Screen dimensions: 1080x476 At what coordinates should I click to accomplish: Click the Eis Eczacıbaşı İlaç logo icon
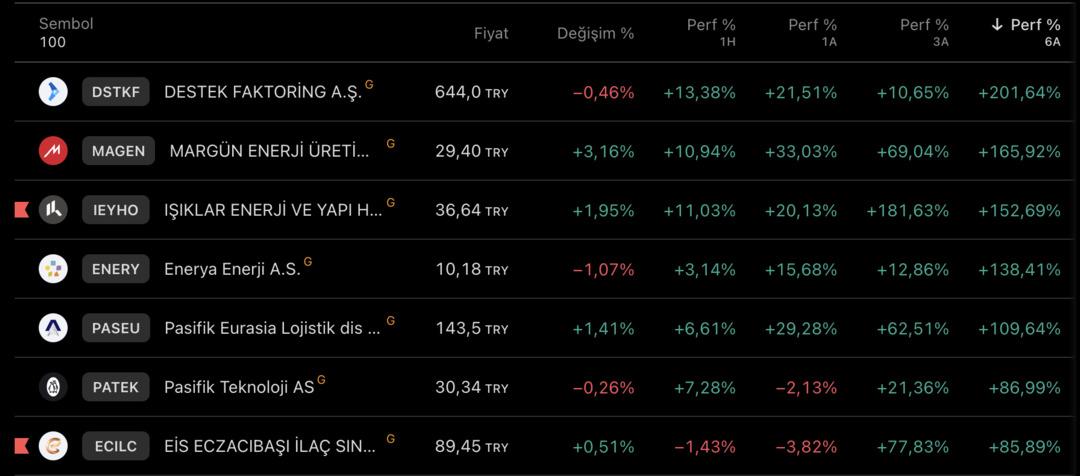pos(53,446)
